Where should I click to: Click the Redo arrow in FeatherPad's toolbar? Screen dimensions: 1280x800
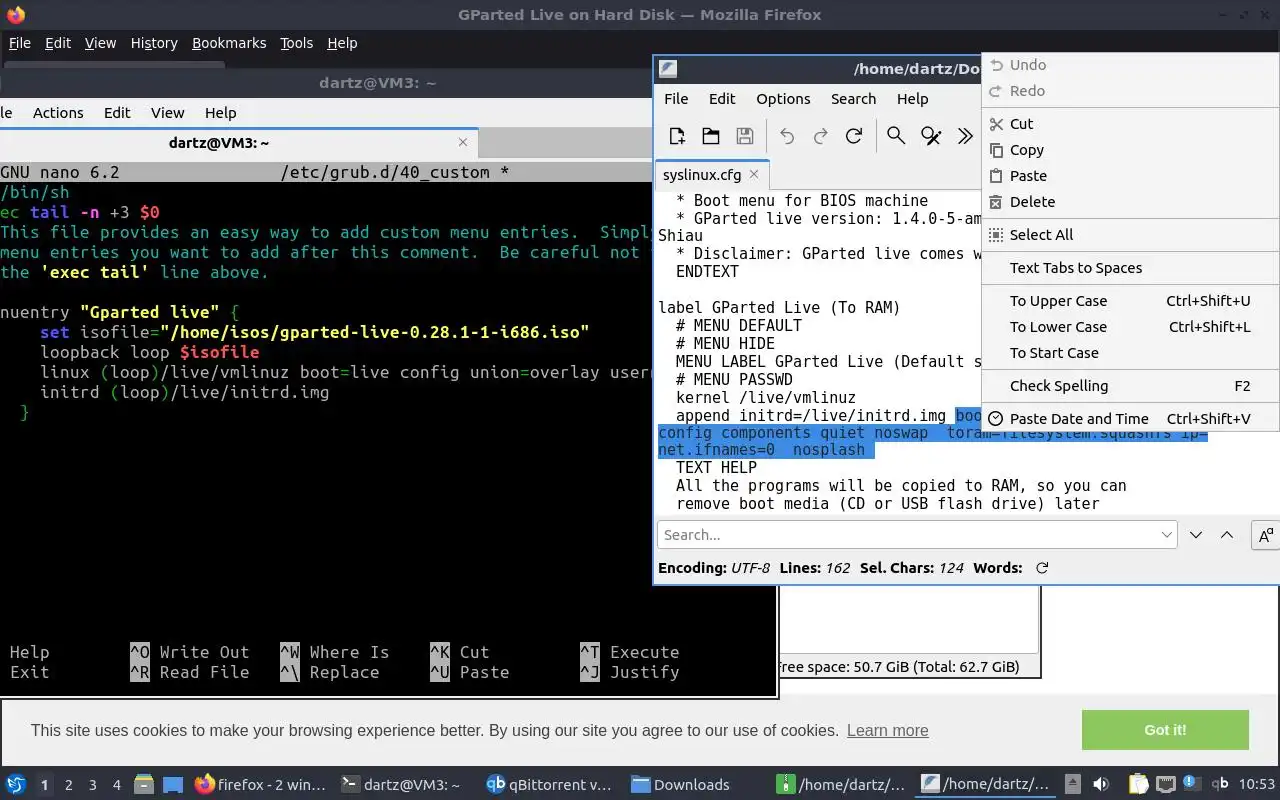click(x=820, y=136)
